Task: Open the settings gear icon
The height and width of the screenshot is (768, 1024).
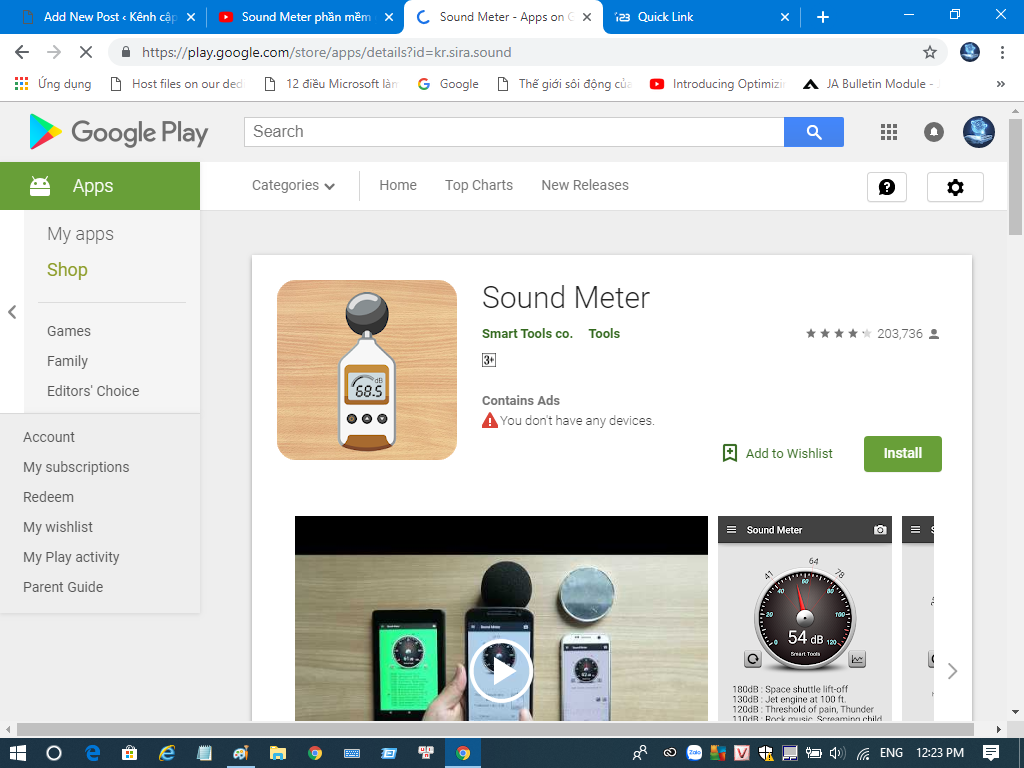Action: coord(955,187)
